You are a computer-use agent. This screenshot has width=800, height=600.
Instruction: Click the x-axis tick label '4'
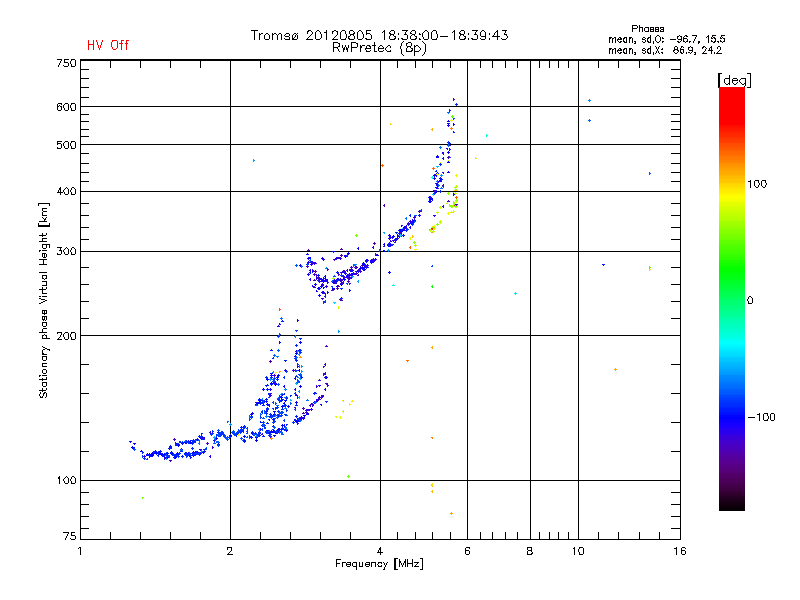pos(380,551)
